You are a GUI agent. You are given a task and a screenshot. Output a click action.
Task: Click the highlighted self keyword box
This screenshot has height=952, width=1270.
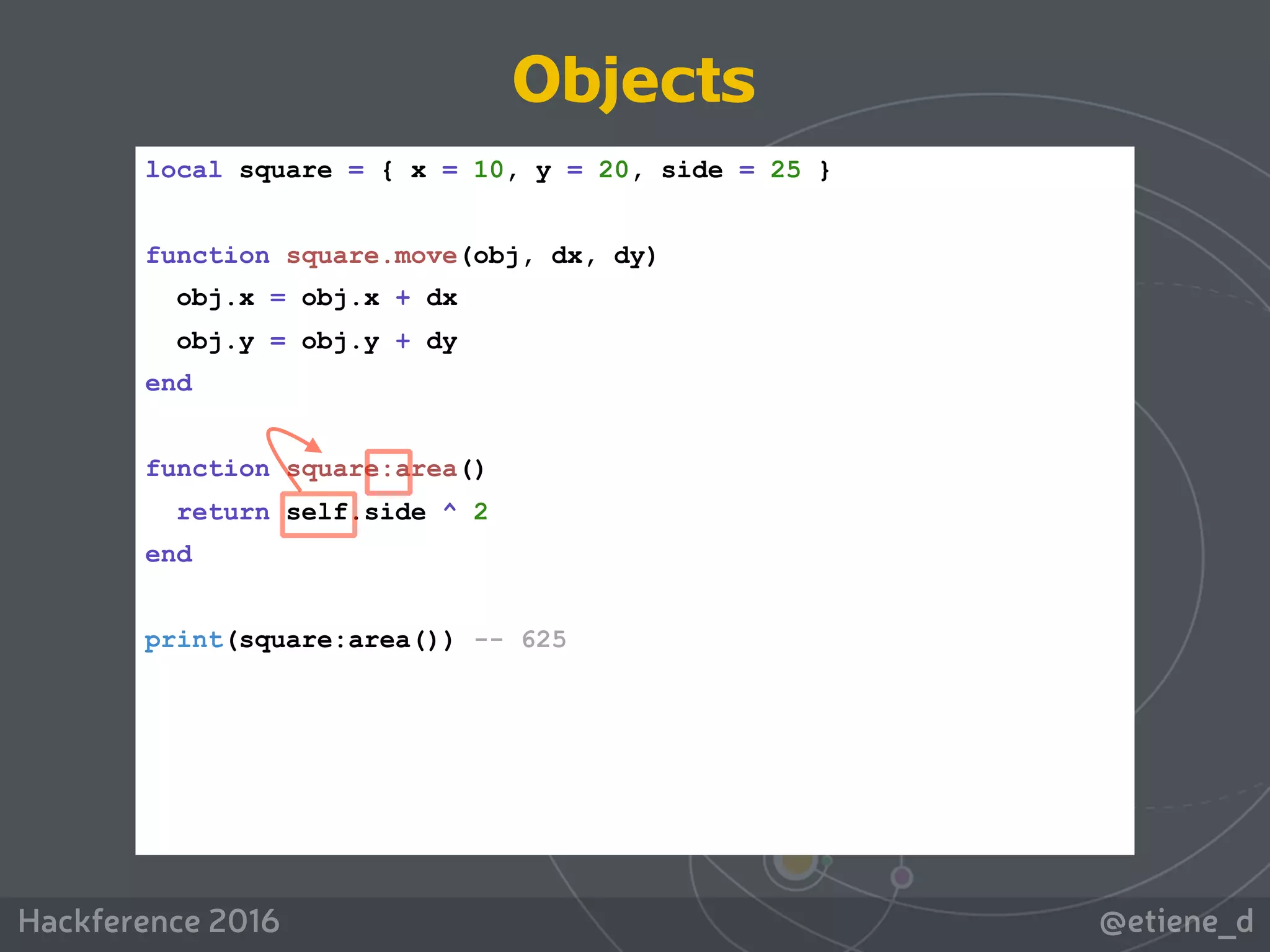click(x=317, y=514)
